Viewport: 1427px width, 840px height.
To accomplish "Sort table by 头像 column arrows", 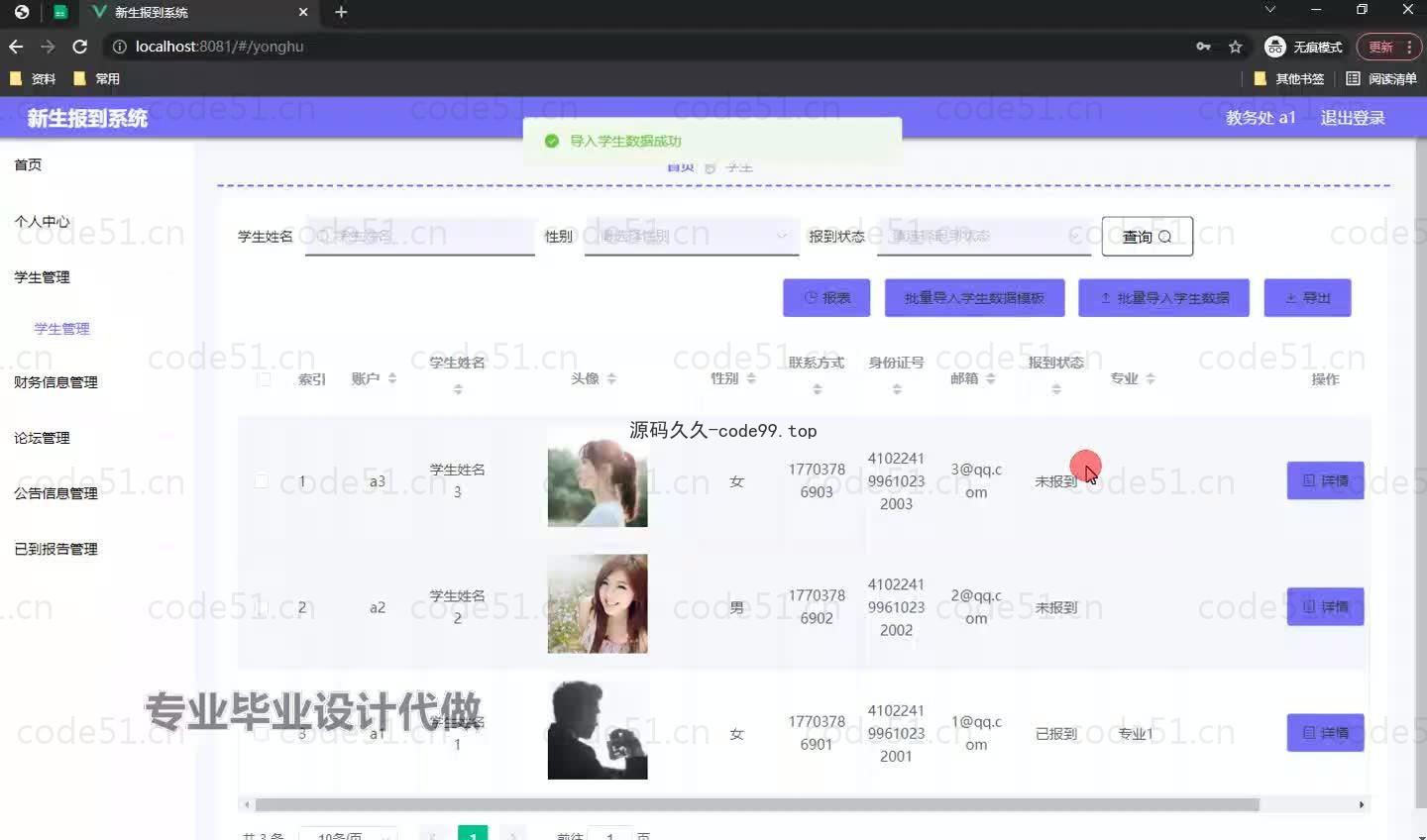I will point(611,378).
